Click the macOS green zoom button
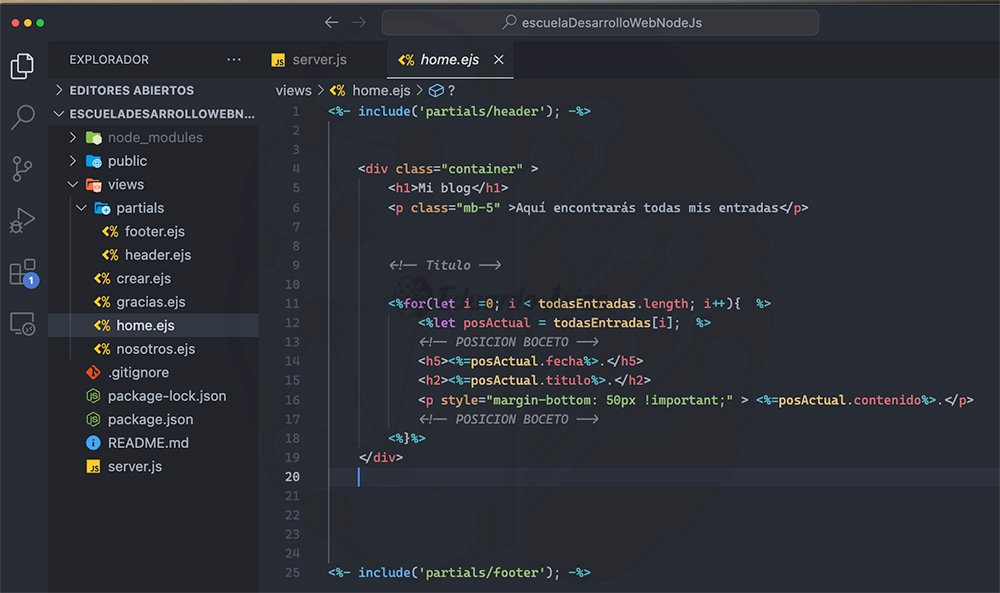Image resolution: width=1000 pixels, height=593 pixels. pos(40,22)
